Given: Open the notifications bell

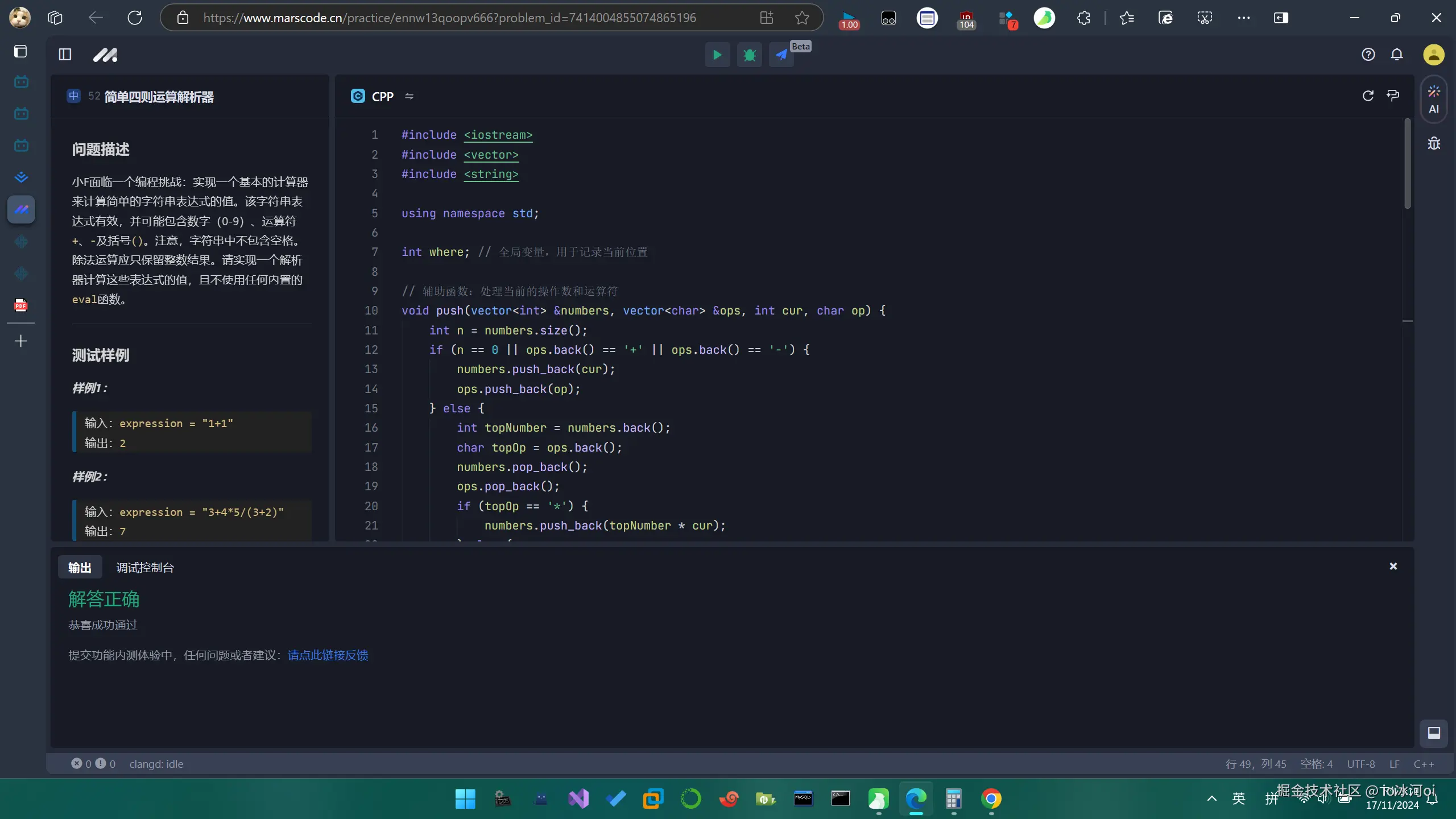Looking at the screenshot, I should click(x=1397, y=55).
